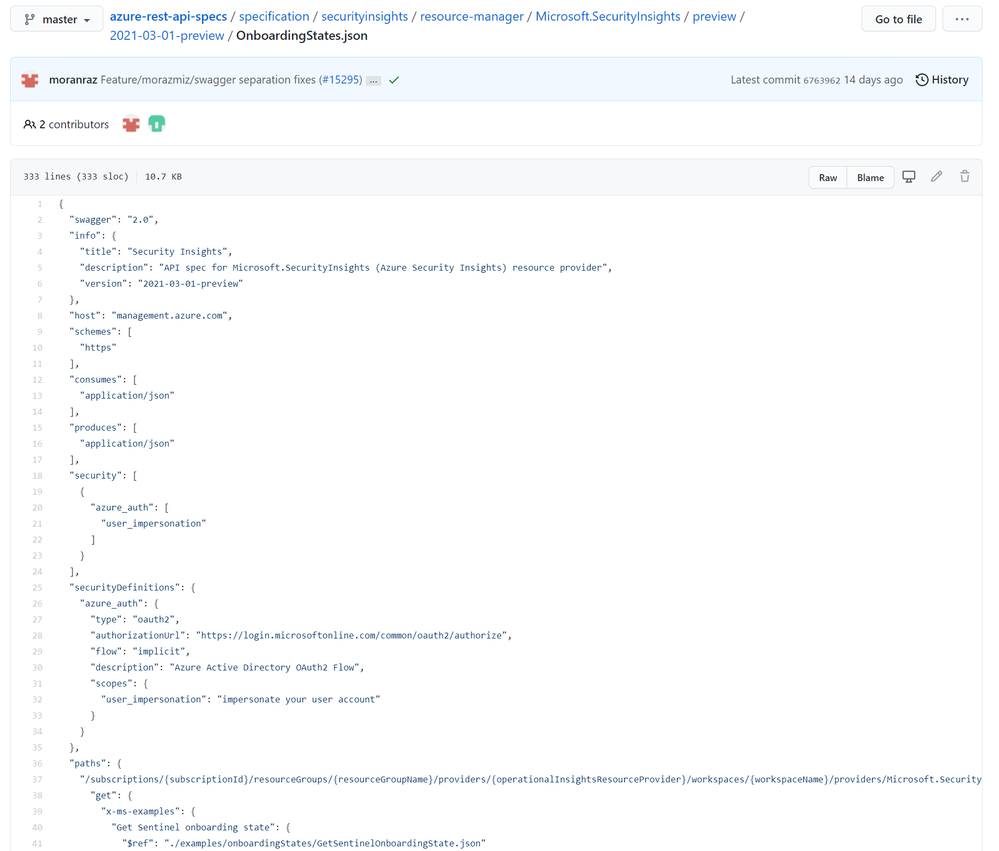Open commit hash 6763962

[822, 81]
